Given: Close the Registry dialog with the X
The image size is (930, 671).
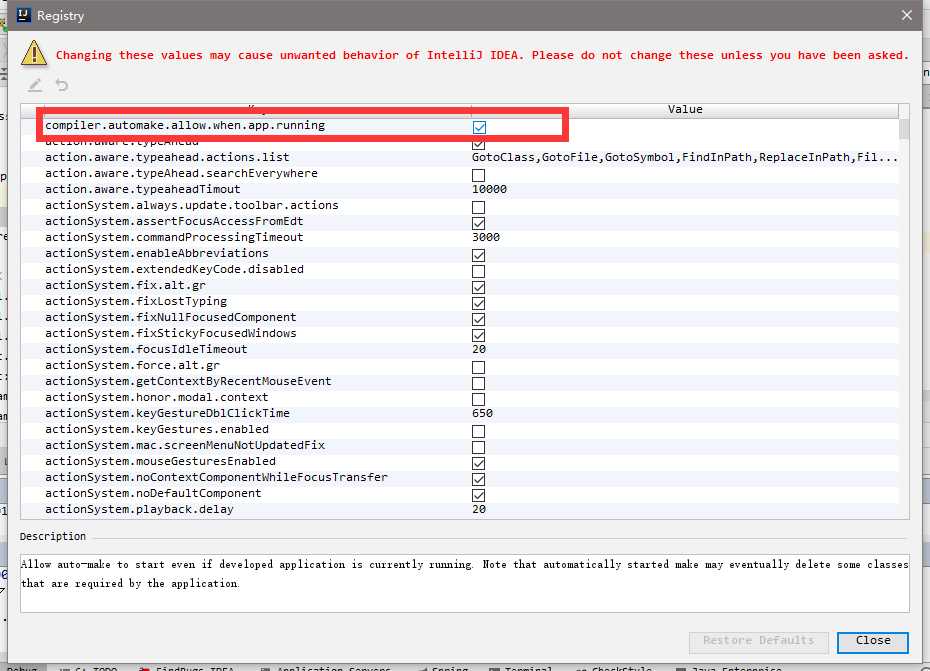Looking at the screenshot, I should [906, 15].
